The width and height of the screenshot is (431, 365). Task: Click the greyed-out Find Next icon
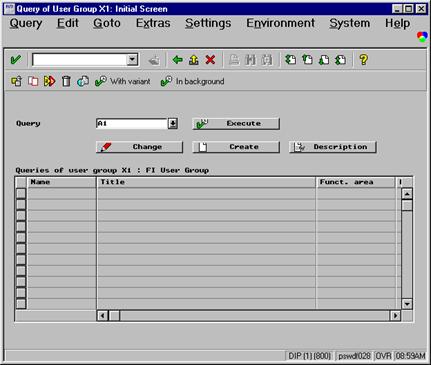point(267,60)
